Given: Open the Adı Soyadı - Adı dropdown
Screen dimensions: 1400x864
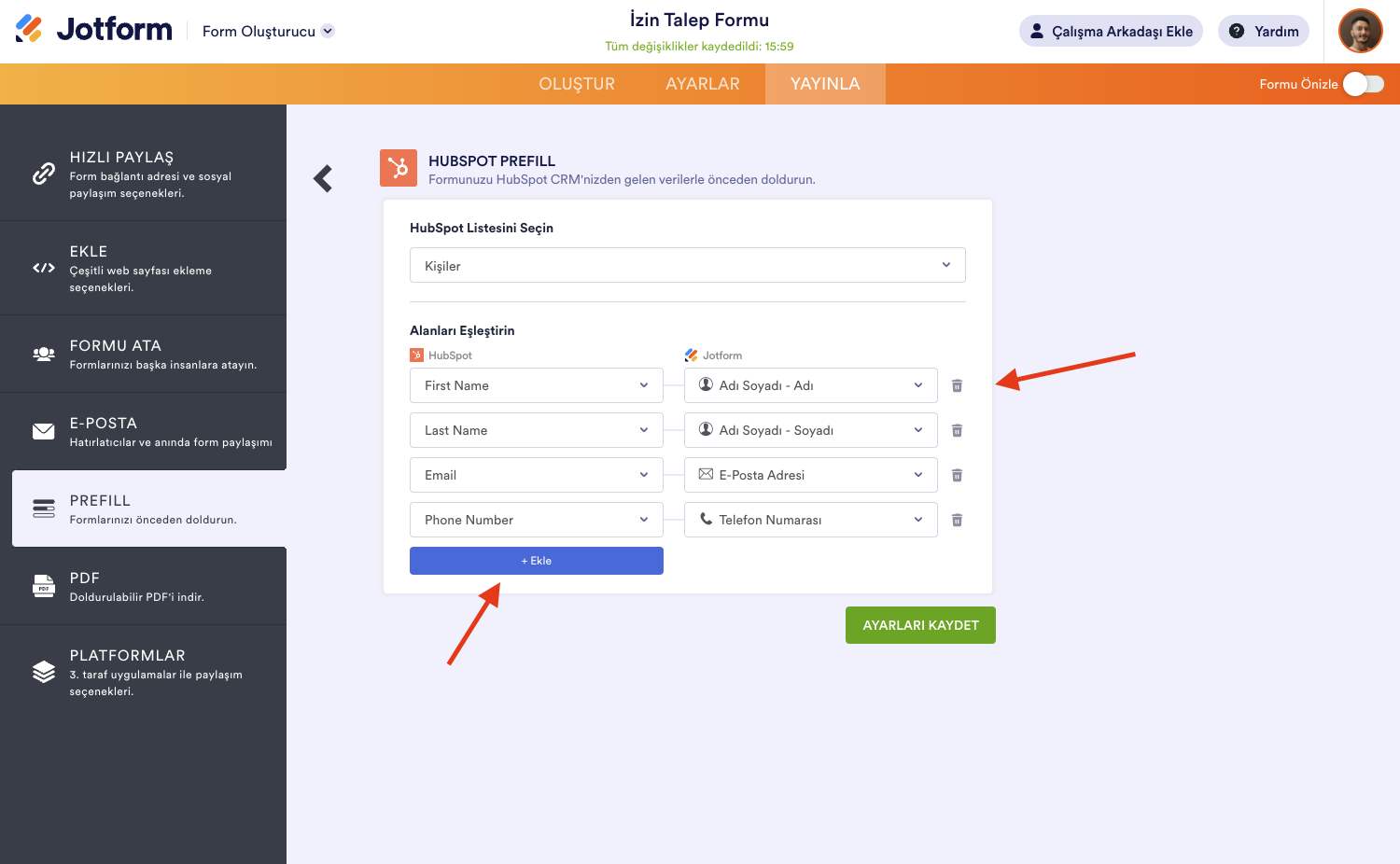Looking at the screenshot, I should pyautogui.click(x=811, y=385).
